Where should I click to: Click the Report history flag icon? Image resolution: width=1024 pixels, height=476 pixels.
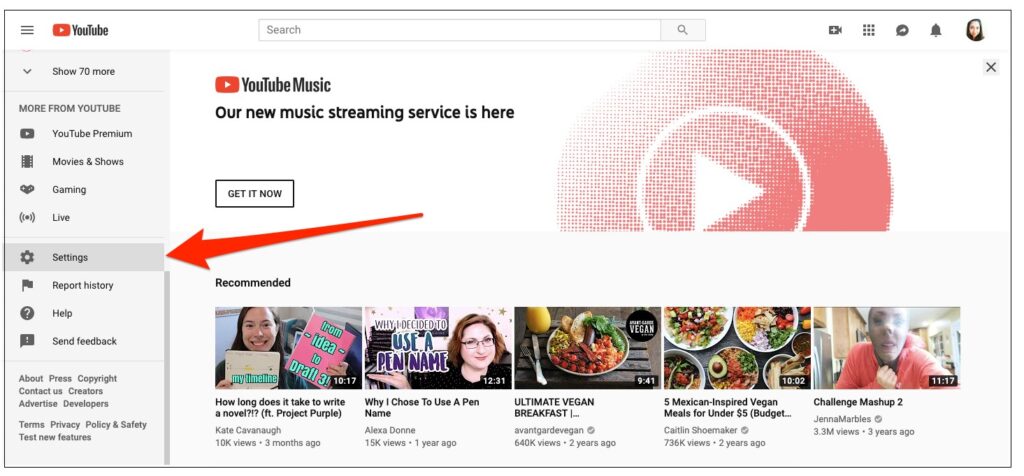click(27, 285)
